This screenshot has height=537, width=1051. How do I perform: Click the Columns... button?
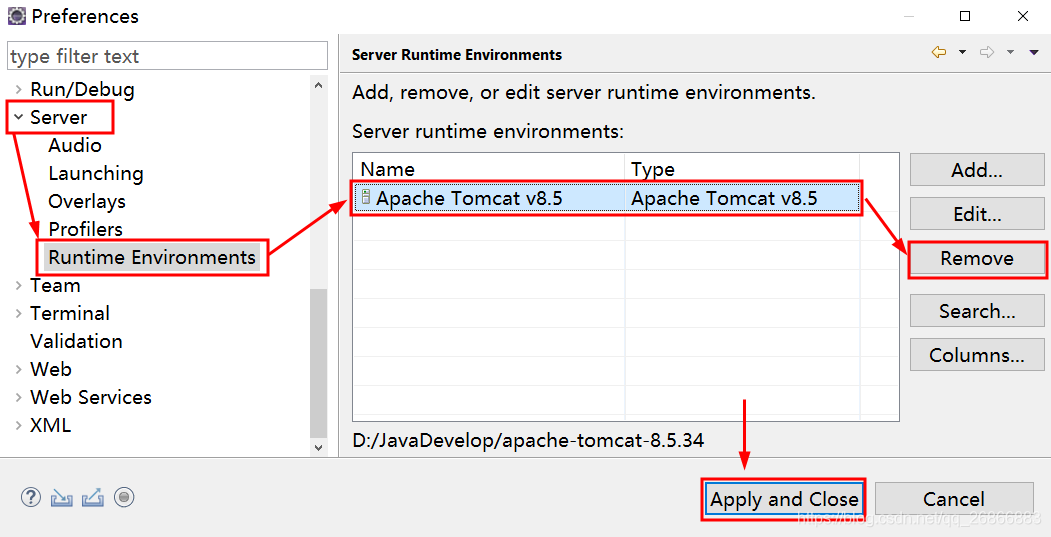pos(977,355)
